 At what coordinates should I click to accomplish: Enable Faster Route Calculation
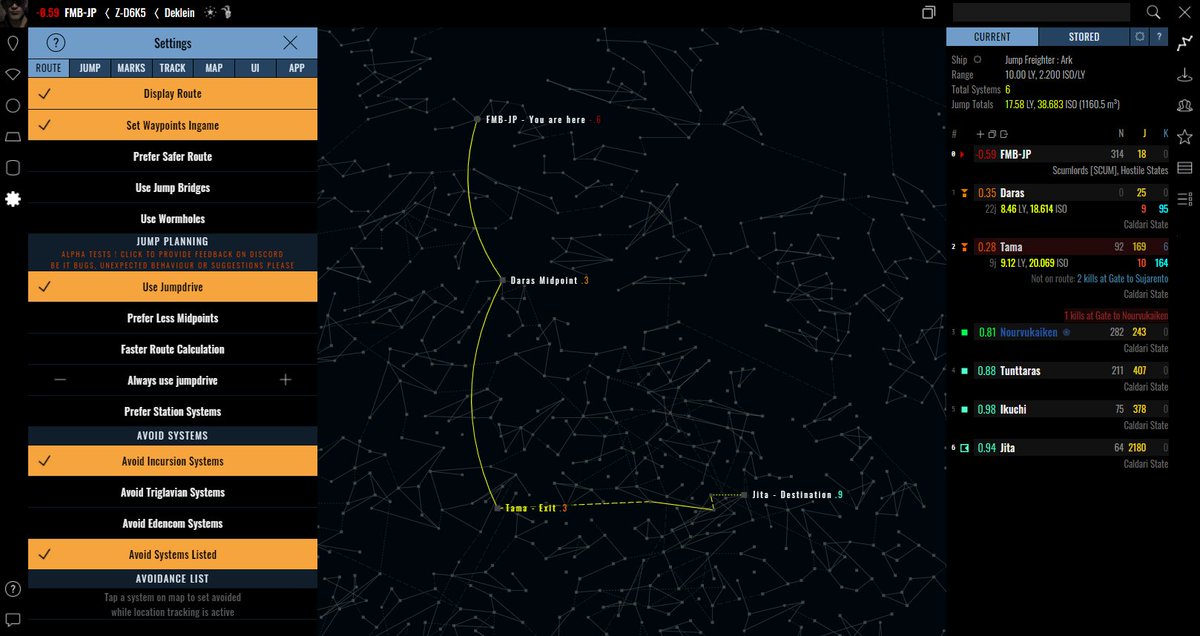(173, 349)
